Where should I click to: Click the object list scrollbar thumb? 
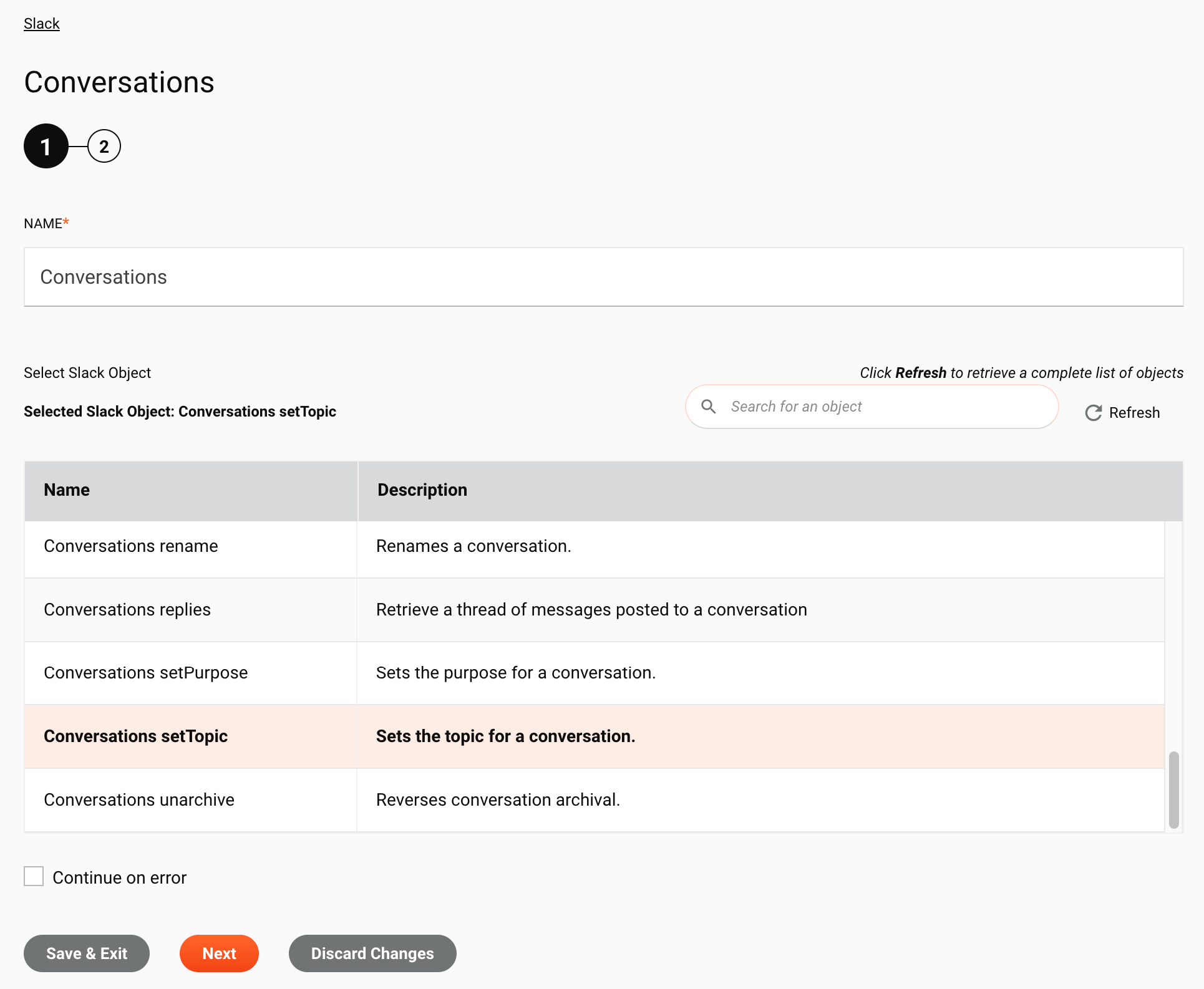(1173, 789)
